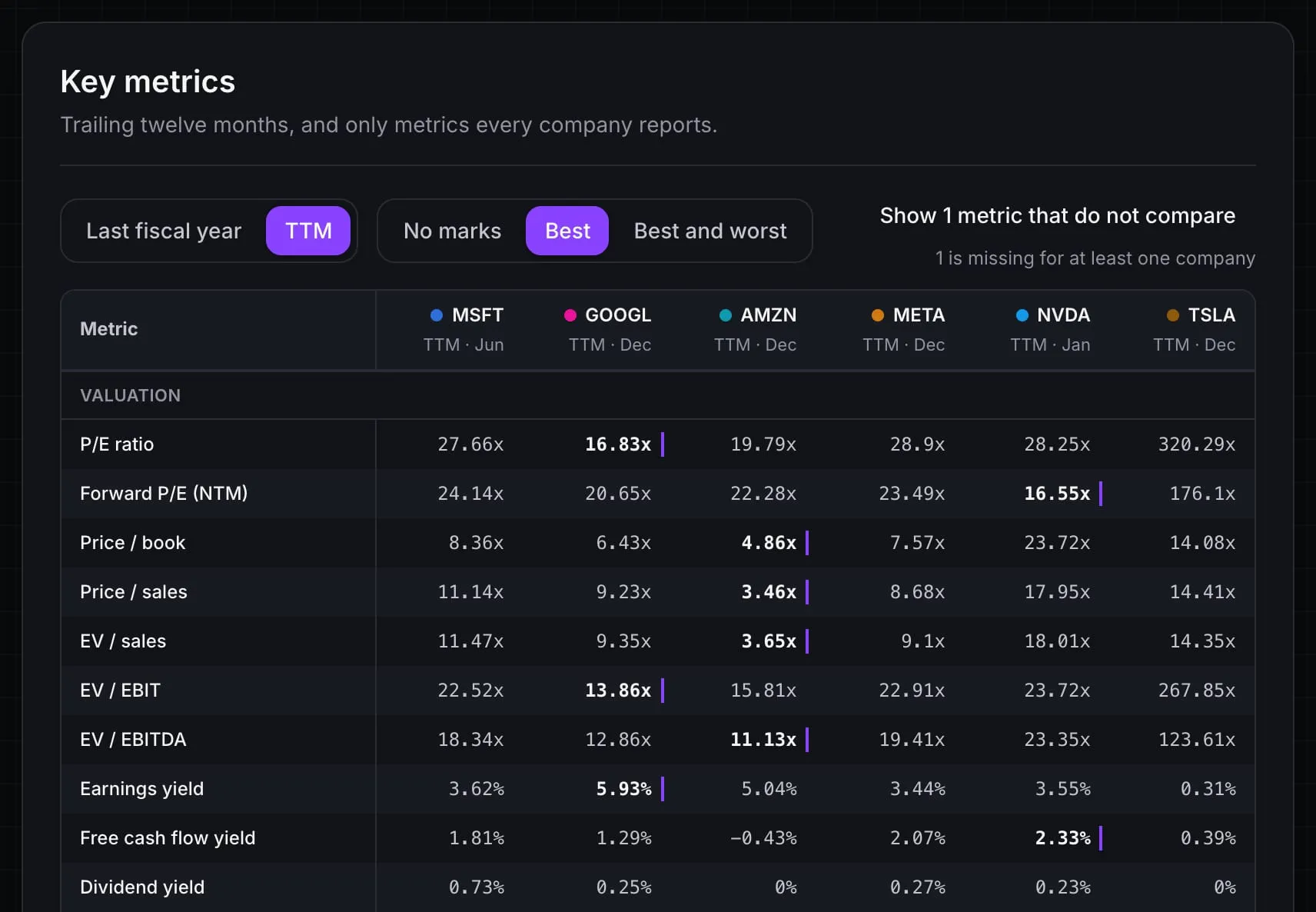Click the AMZN teal color dot
This screenshot has height=912, width=1316.
[725, 315]
